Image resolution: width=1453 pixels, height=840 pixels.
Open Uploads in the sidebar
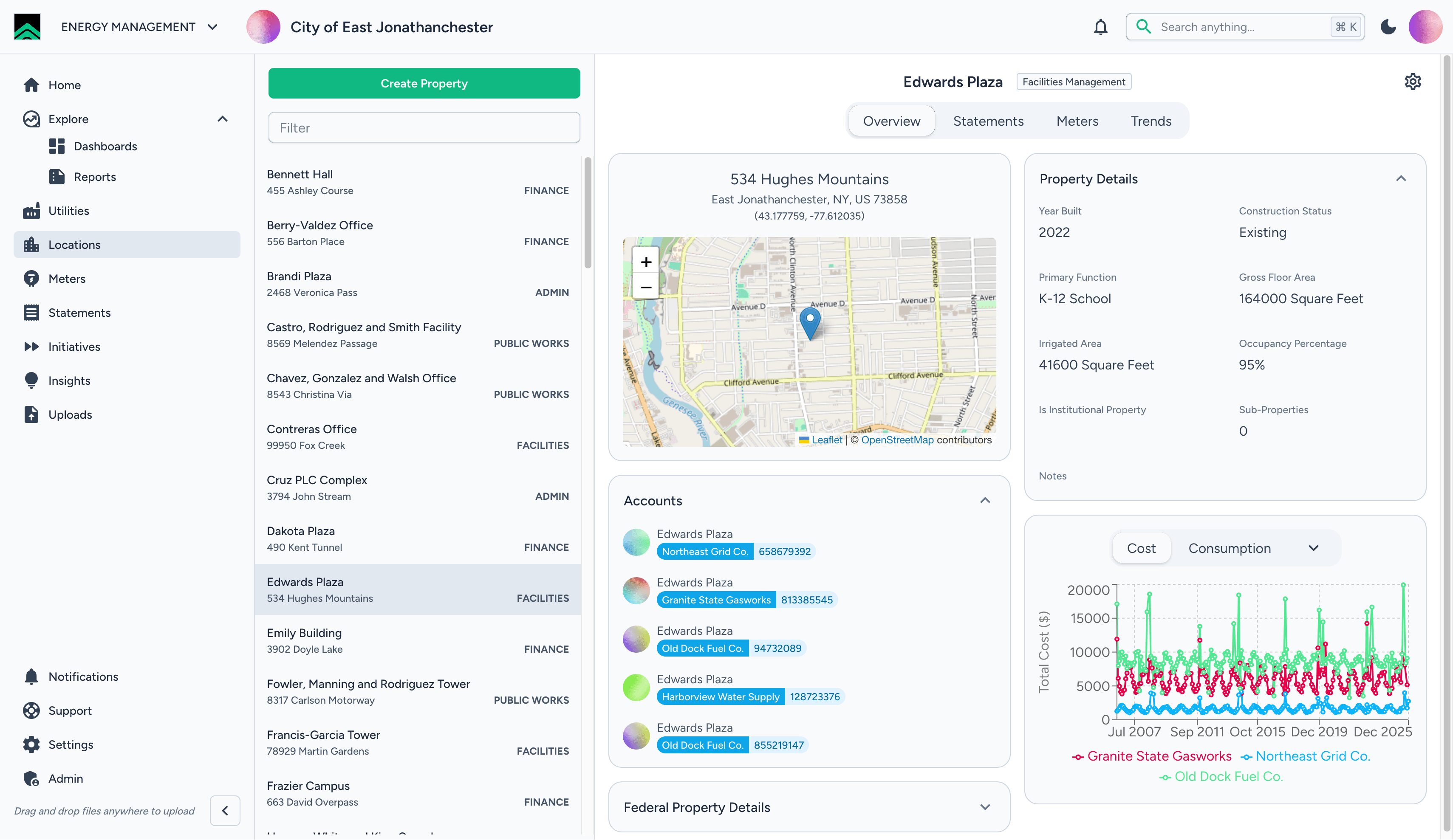click(70, 414)
